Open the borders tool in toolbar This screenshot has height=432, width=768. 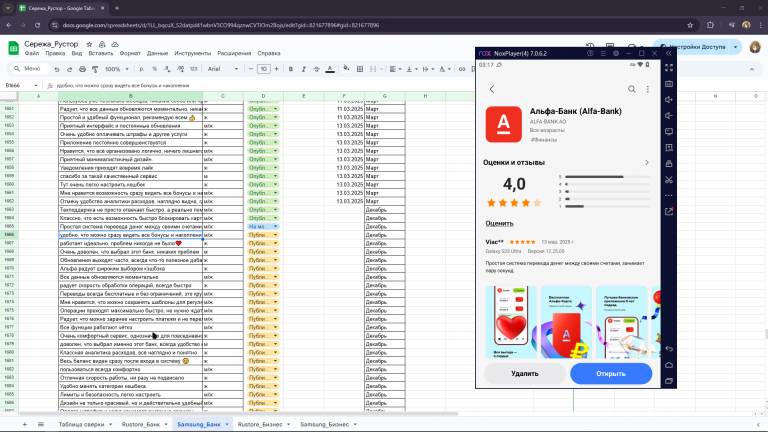point(360,69)
